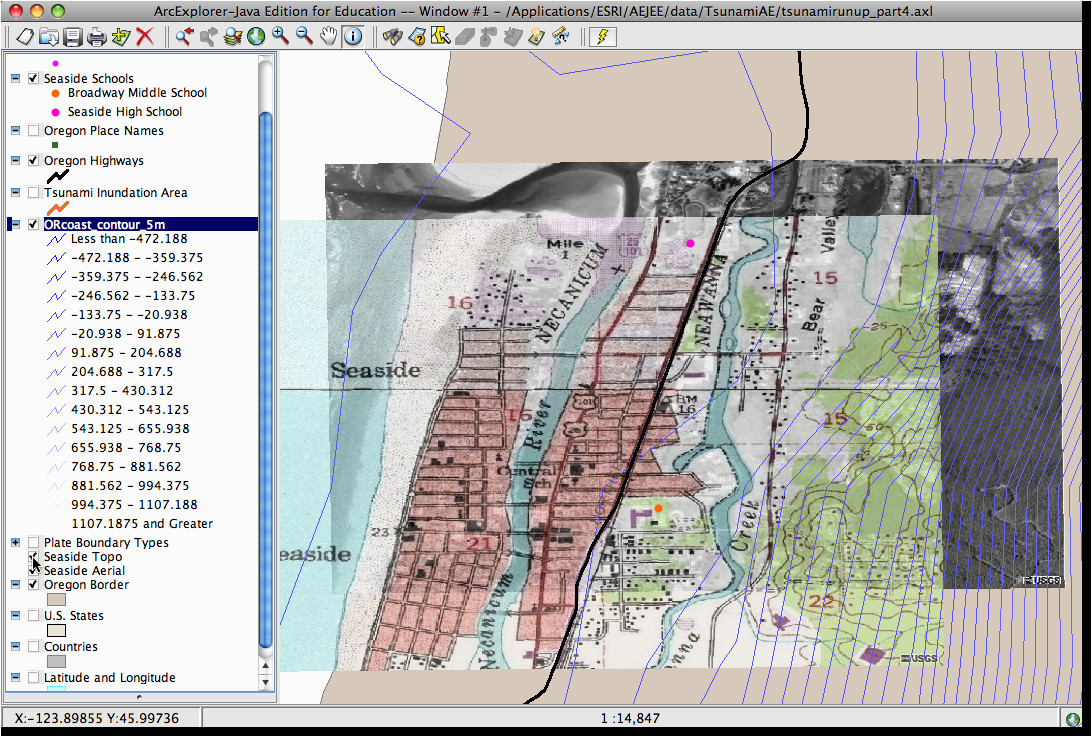Click the '1107.1875 and Greater' contour class

[x=142, y=523]
